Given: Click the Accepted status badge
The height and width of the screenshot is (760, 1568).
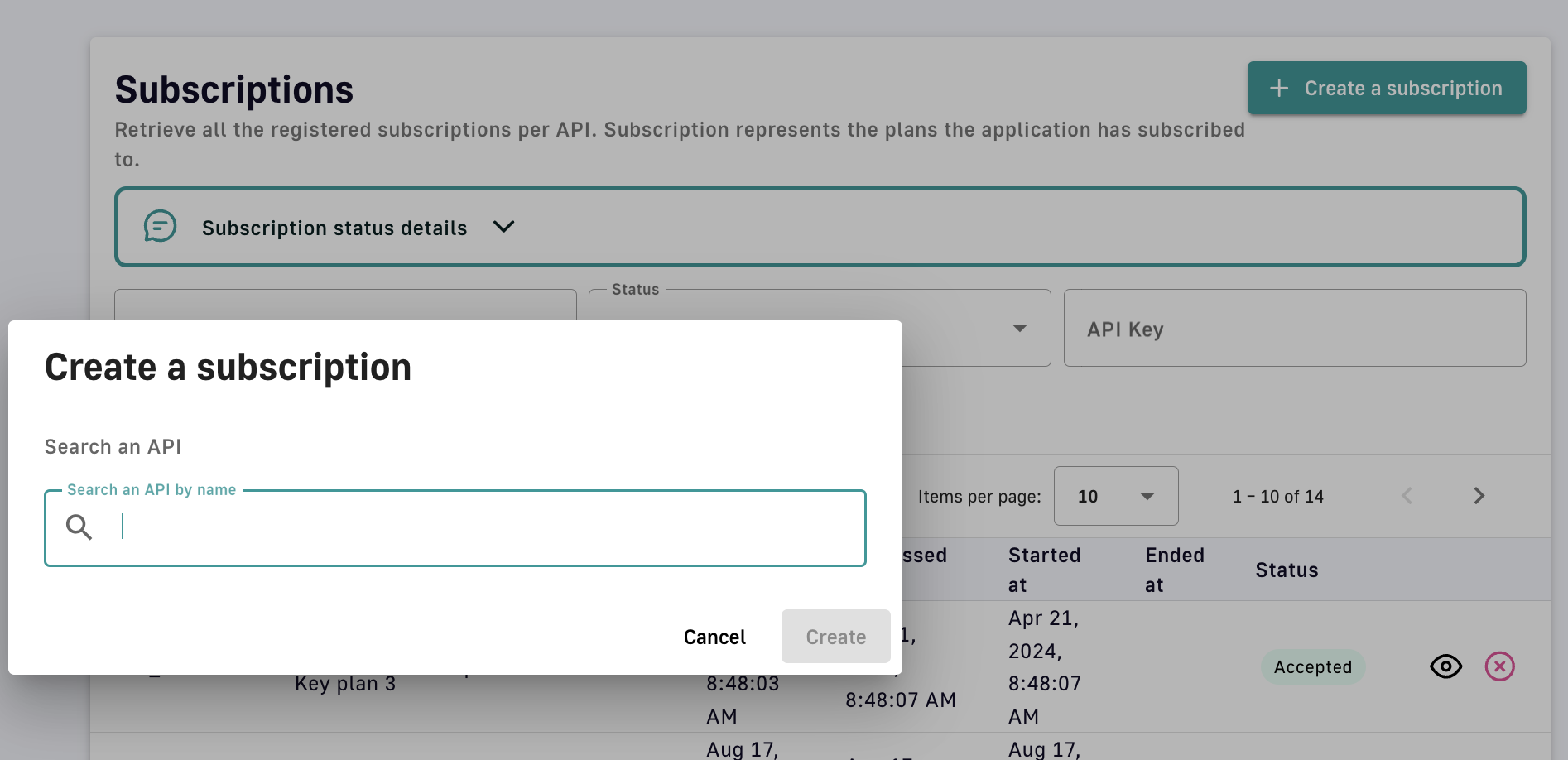Looking at the screenshot, I should tap(1312, 667).
